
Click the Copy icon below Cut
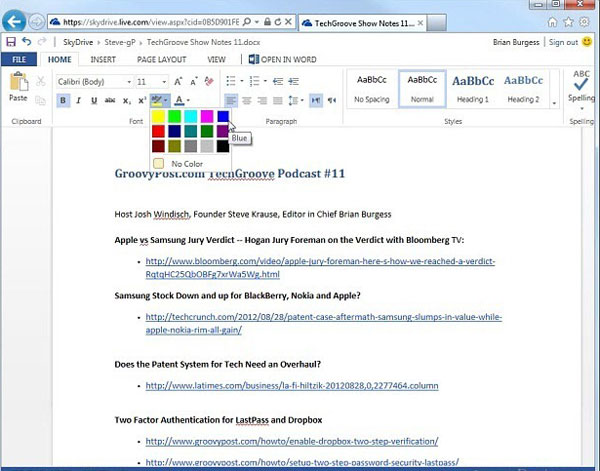pos(41,100)
